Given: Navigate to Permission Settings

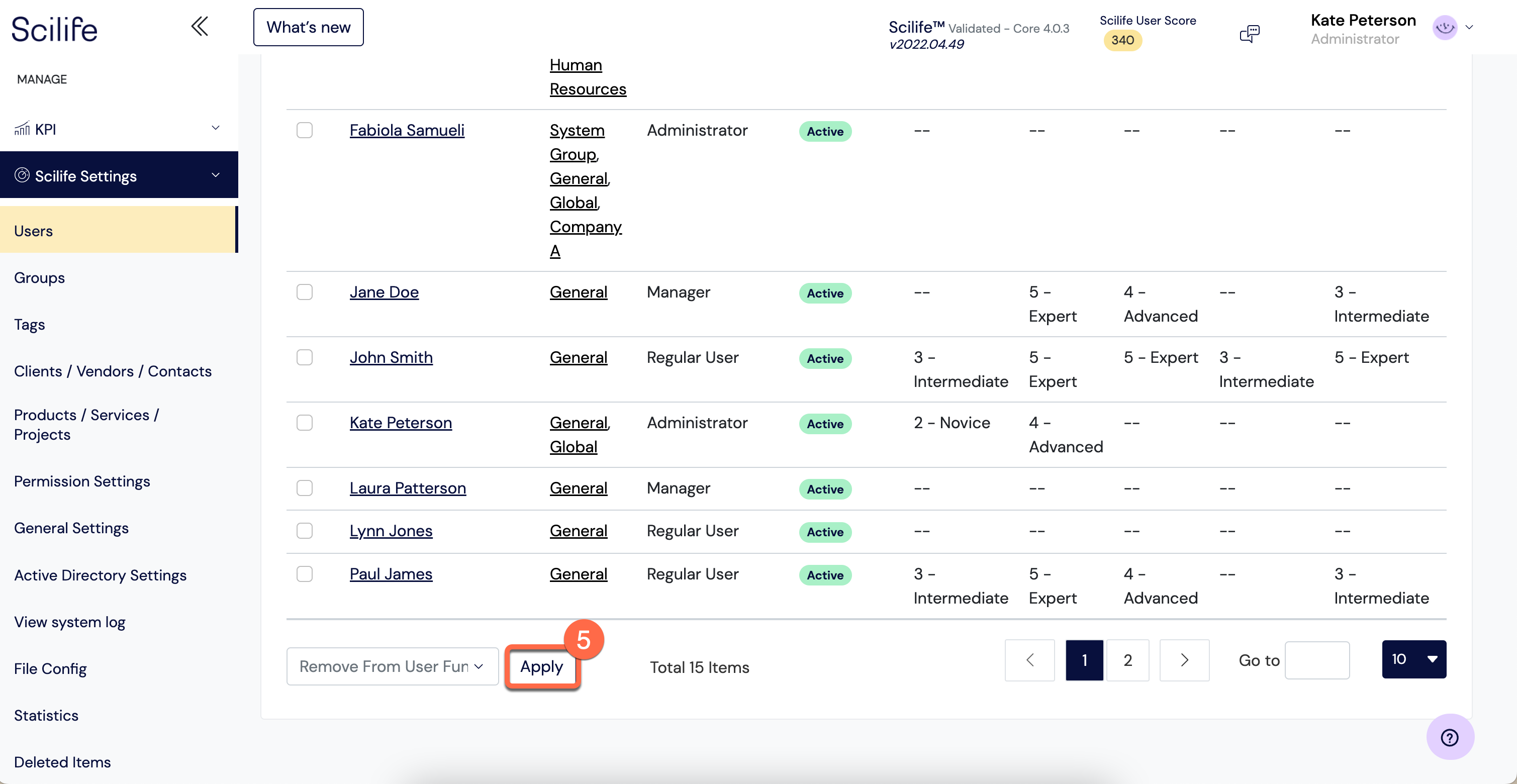Looking at the screenshot, I should 82,481.
